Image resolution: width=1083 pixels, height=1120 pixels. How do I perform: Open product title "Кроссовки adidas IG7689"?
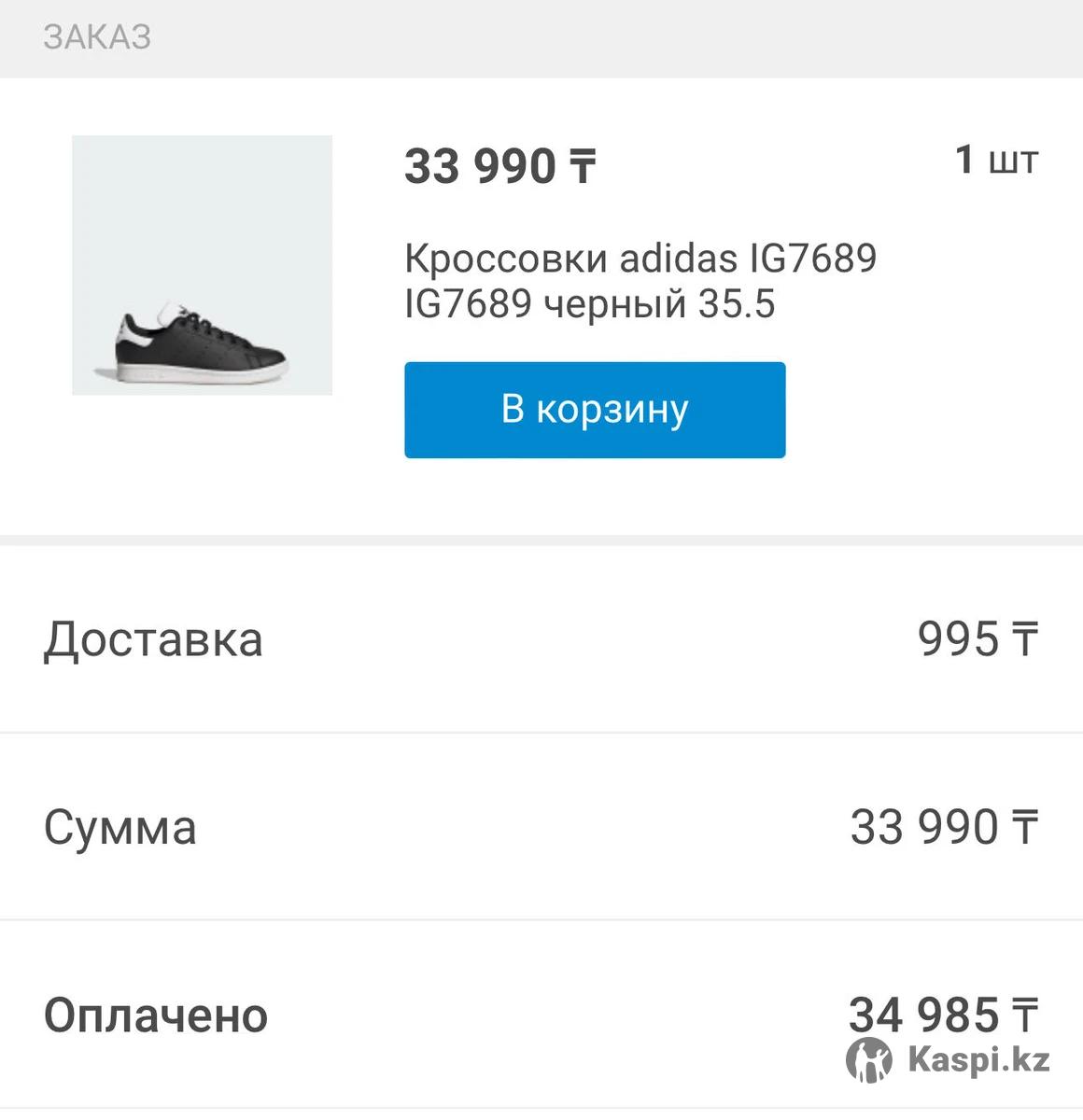click(x=640, y=259)
